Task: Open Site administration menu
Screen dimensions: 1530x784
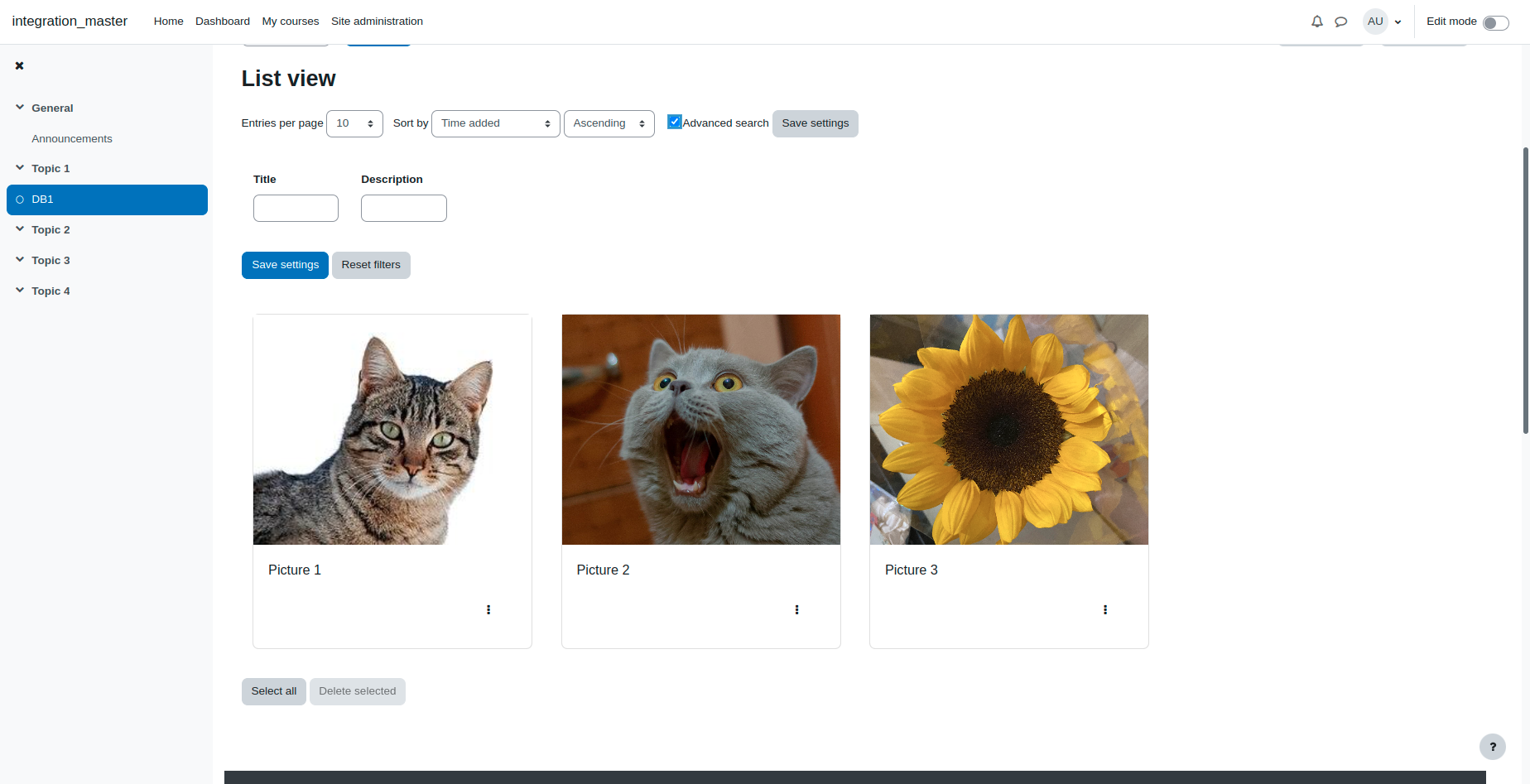Action: pyautogui.click(x=377, y=22)
